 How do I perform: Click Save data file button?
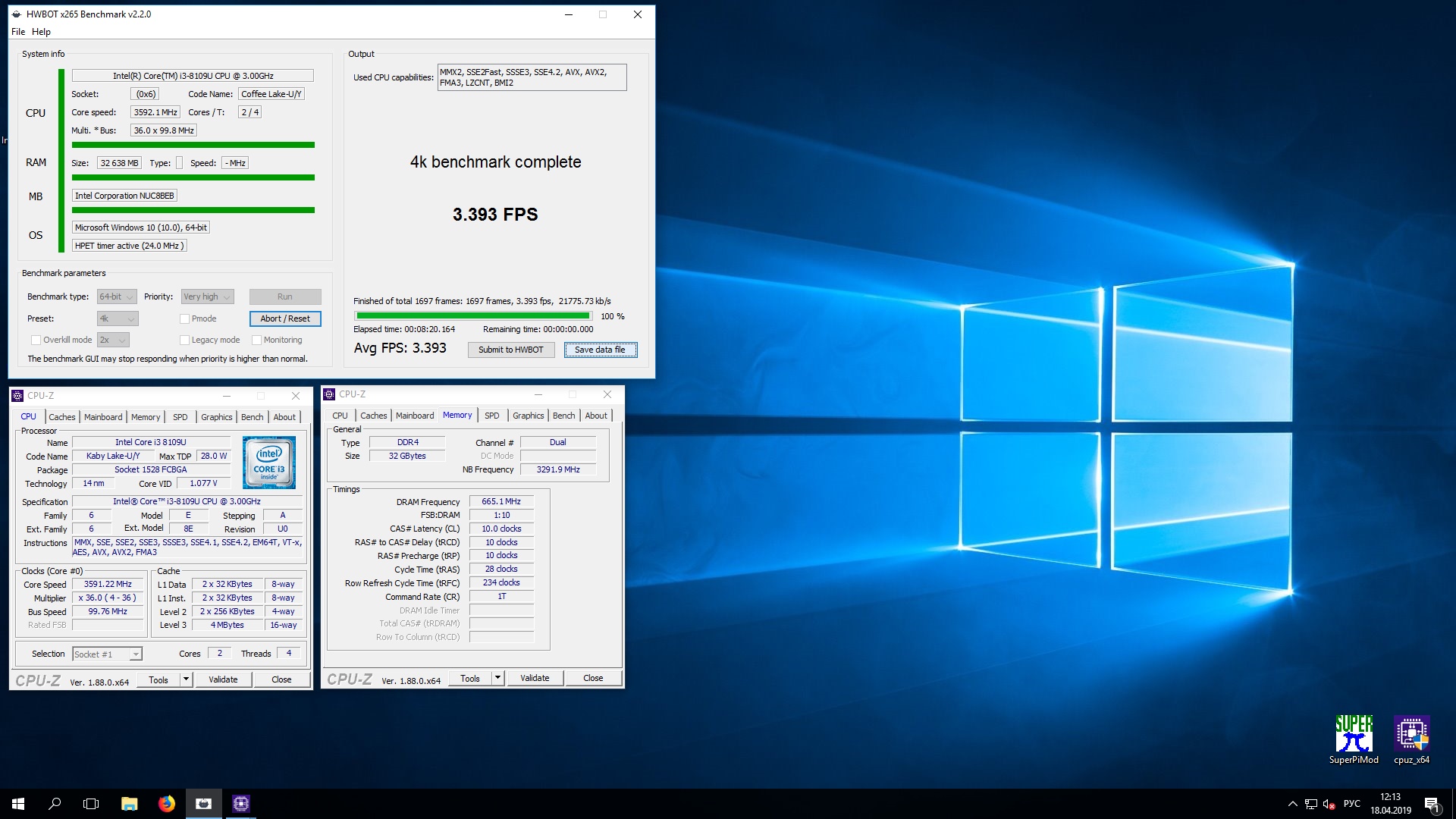(x=600, y=350)
